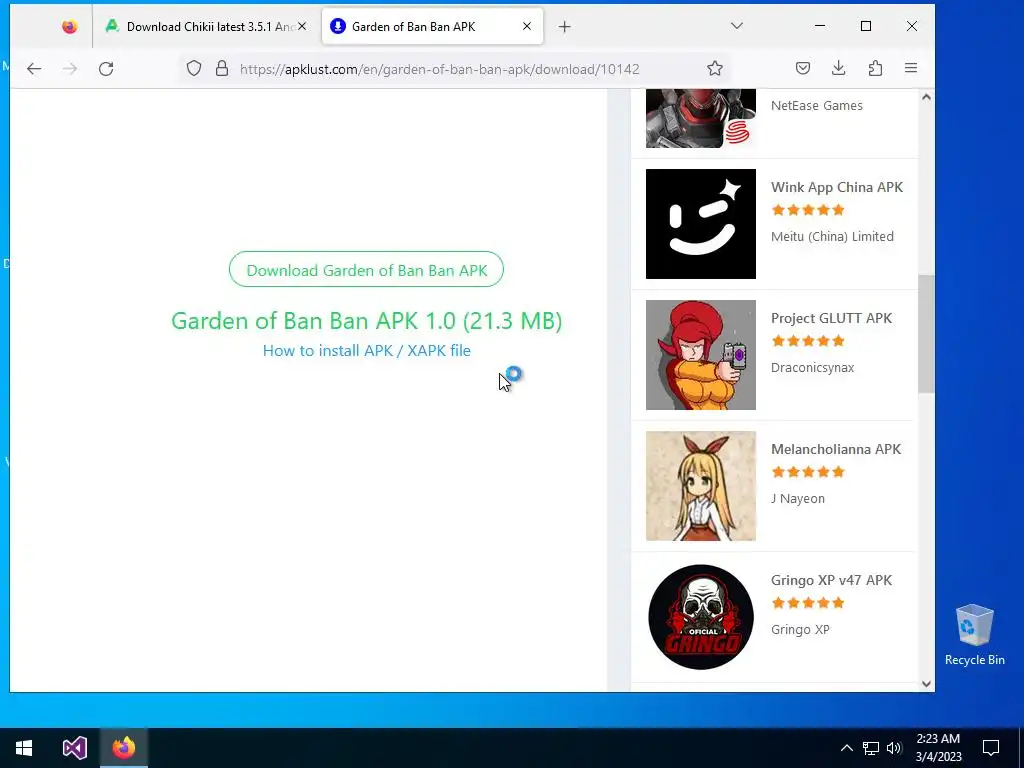This screenshot has width=1024, height=768.
Task: Open network status tray icon
Action: (x=871, y=748)
